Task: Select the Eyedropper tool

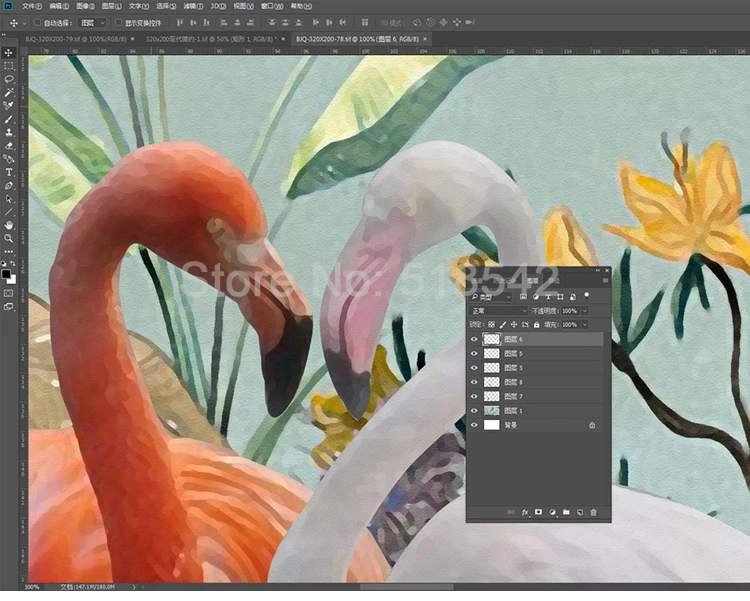Action: tap(9, 106)
